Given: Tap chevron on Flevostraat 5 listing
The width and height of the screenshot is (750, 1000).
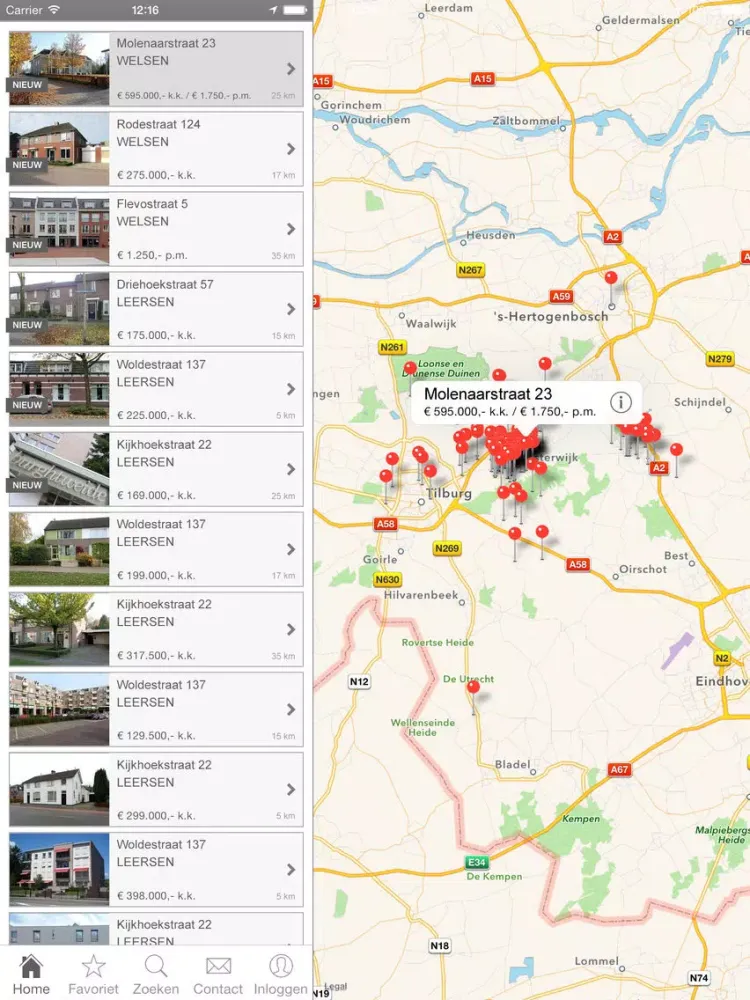Looking at the screenshot, I should tap(291, 229).
